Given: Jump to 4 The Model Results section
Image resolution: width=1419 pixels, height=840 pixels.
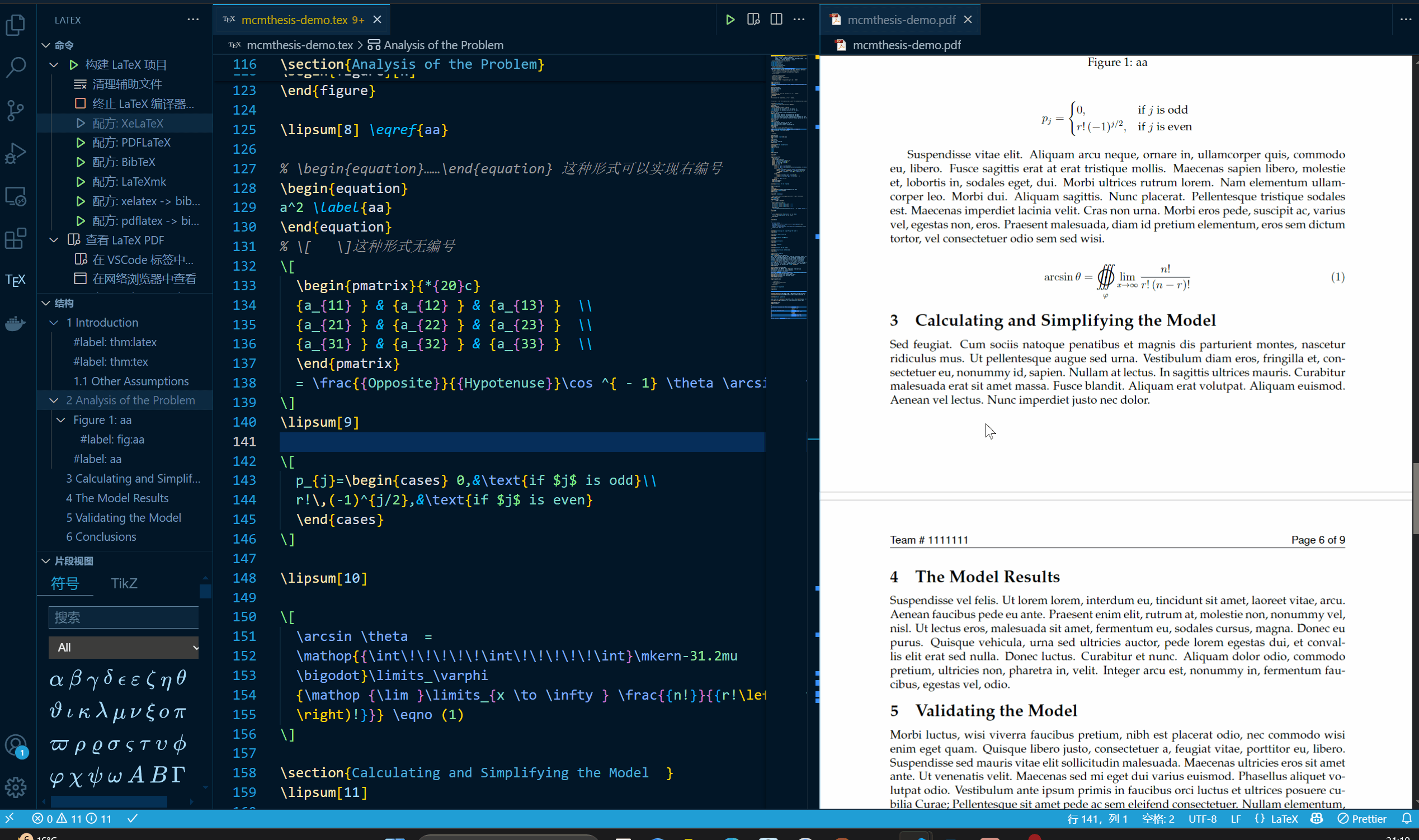Looking at the screenshot, I should coord(117,498).
